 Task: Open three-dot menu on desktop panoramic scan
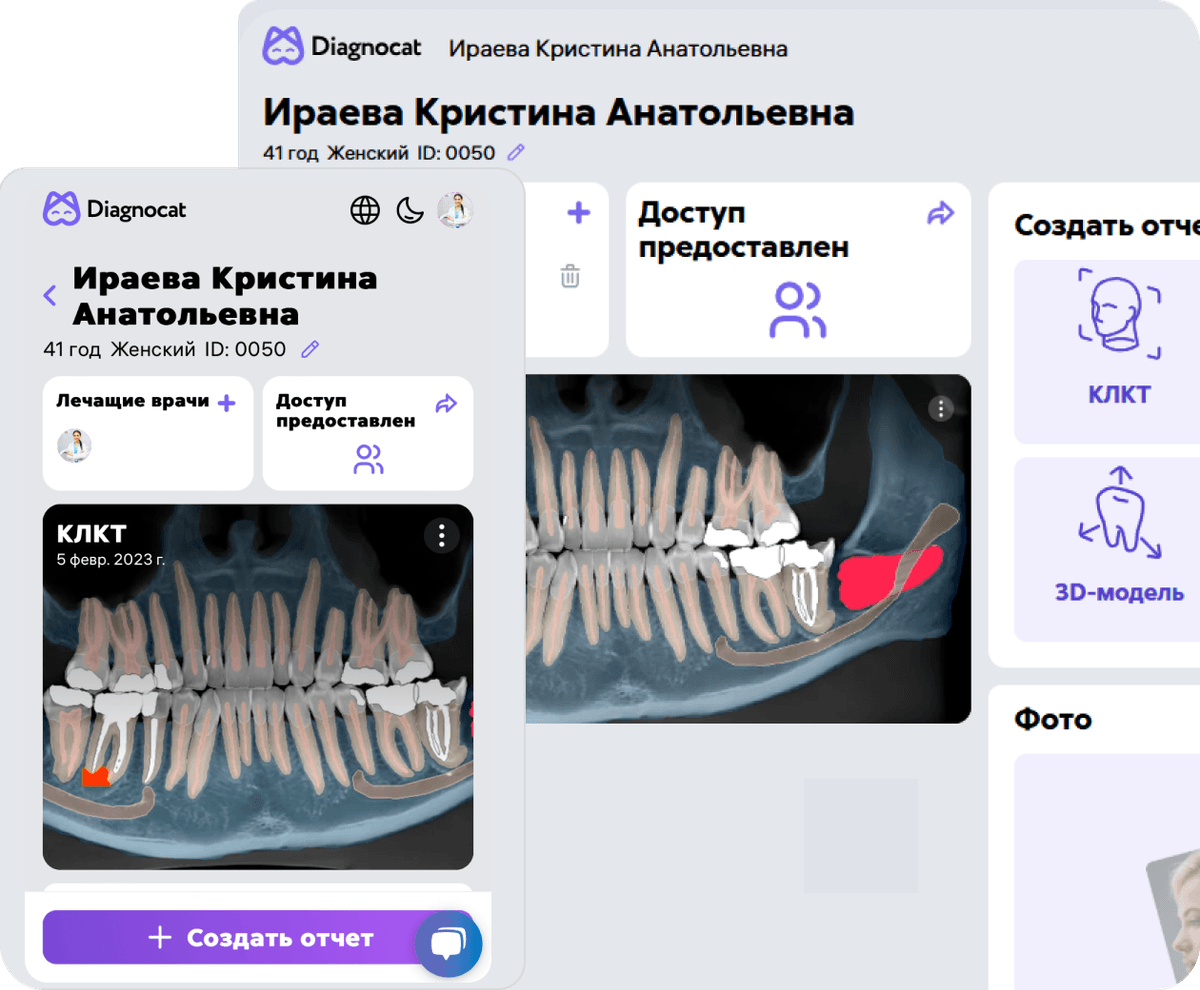[x=940, y=408]
